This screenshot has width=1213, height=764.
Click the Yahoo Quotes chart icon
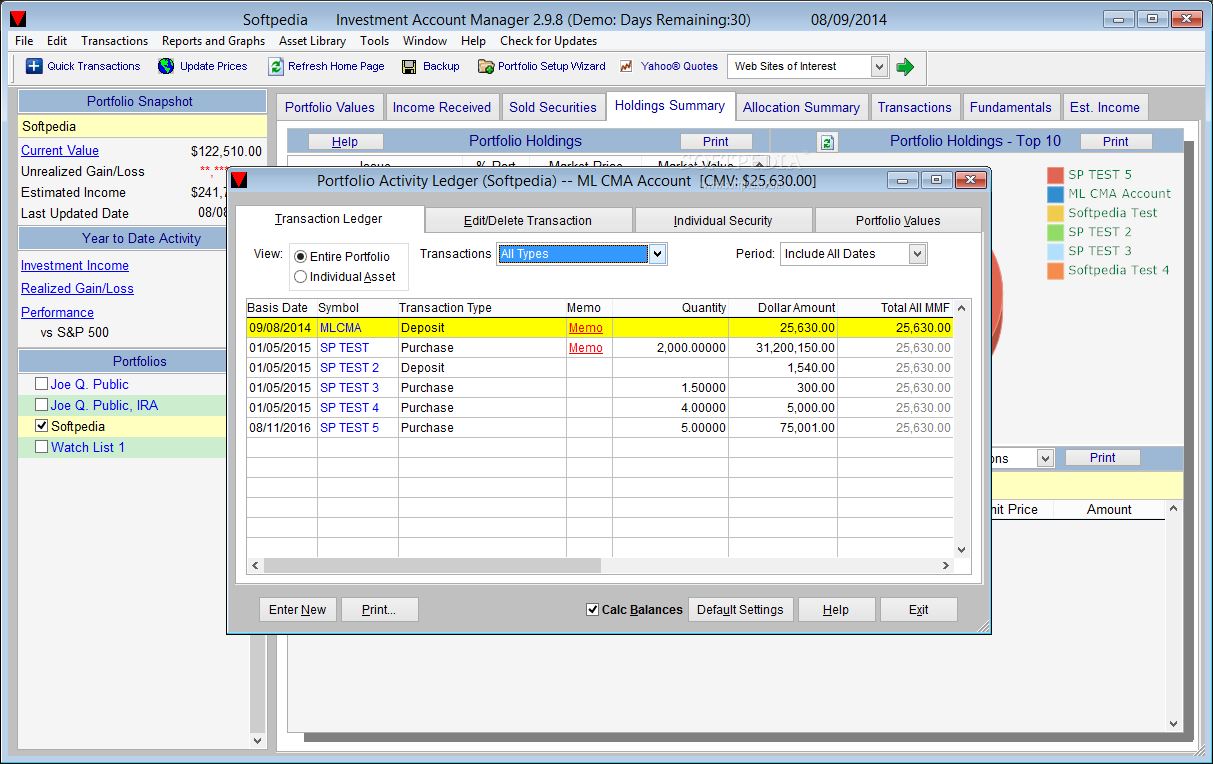[x=627, y=66]
